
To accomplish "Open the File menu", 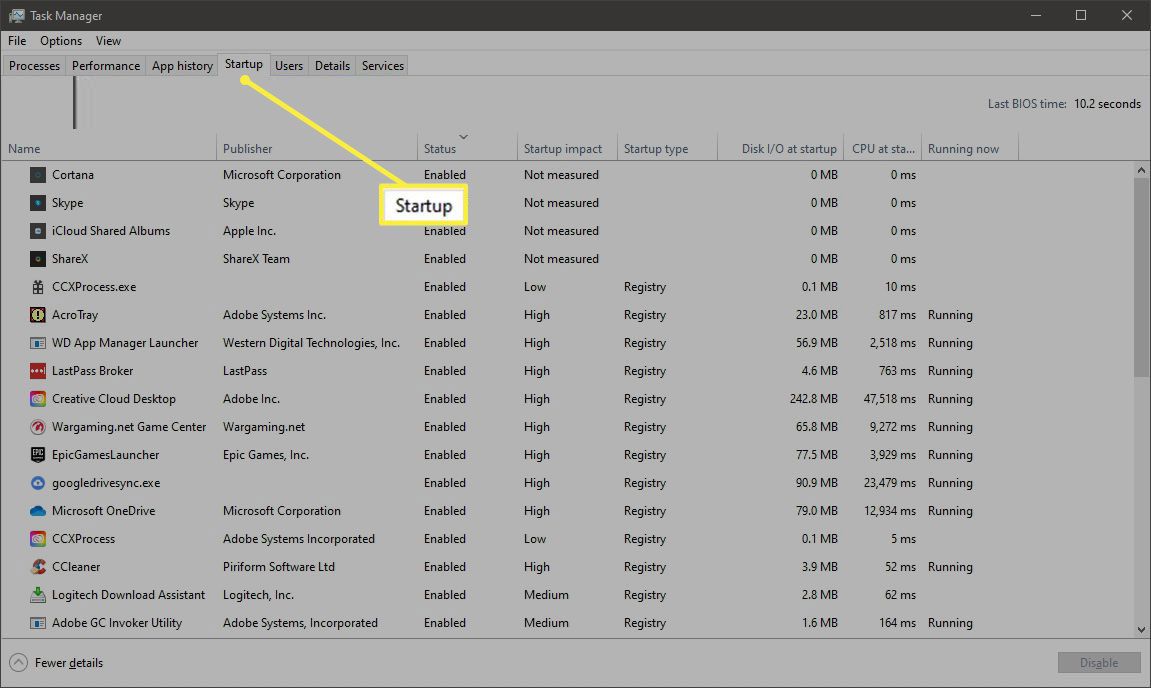I will pos(17,40).
